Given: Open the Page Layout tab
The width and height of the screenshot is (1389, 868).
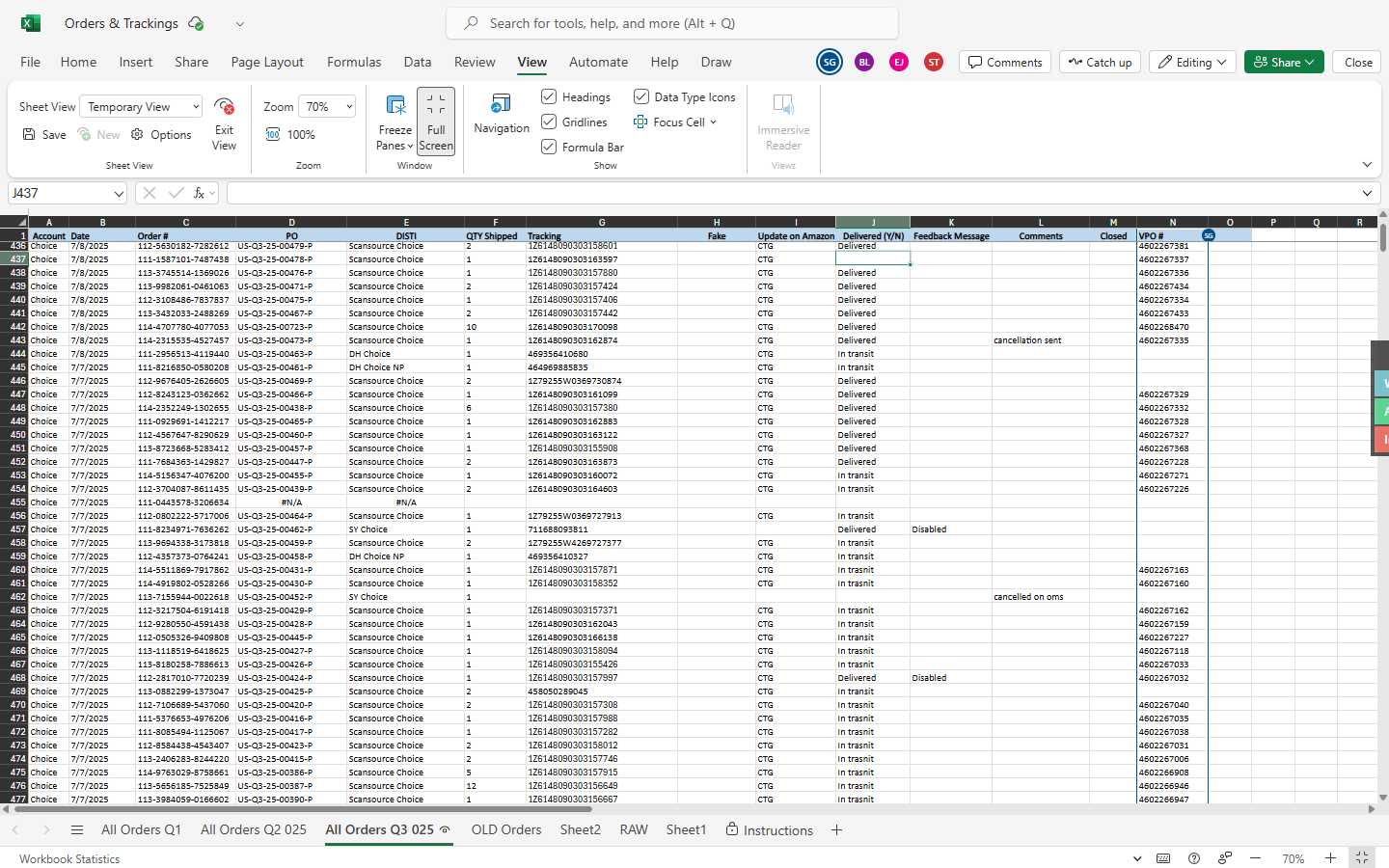Looking at the screenshot, I should click(267, 62).
